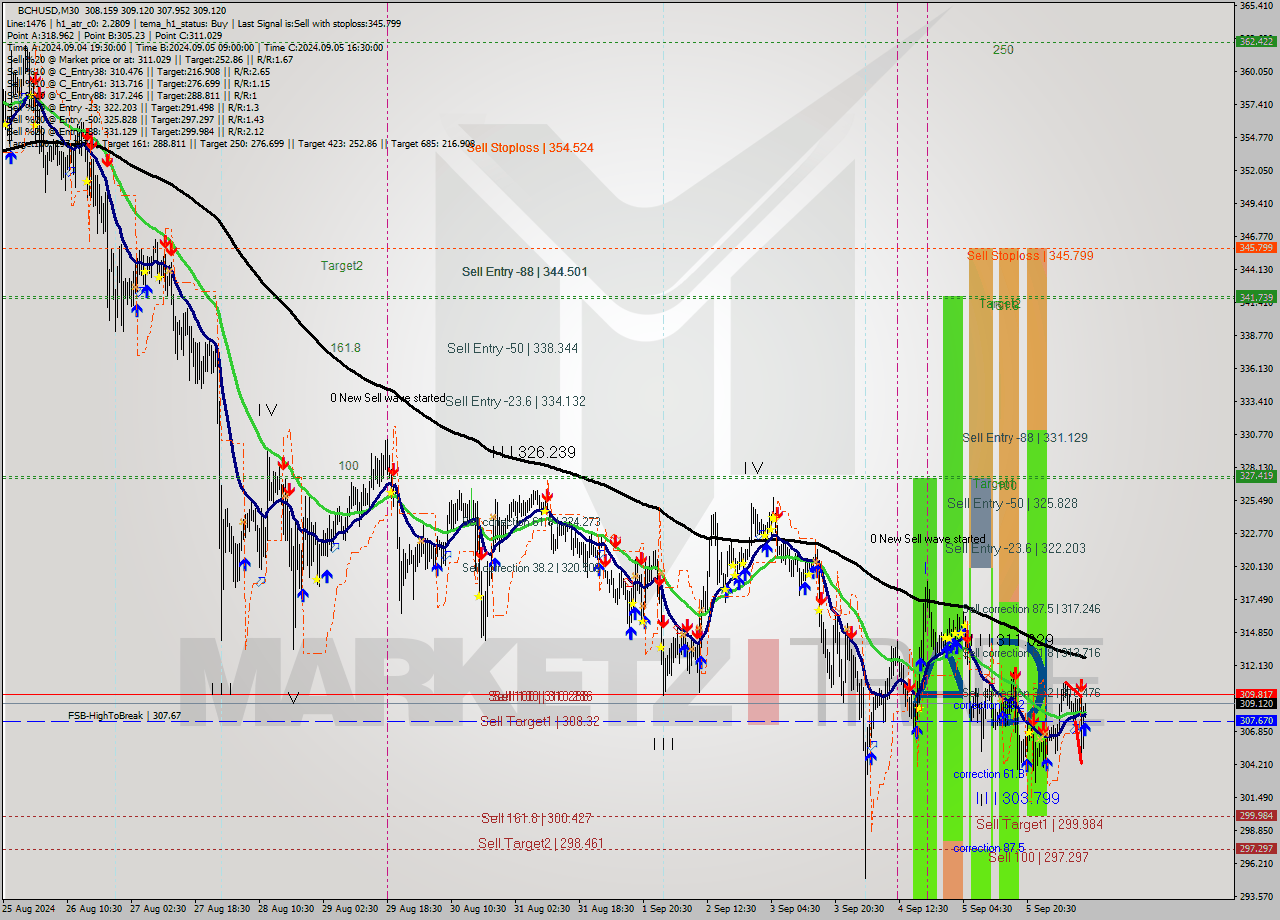
Task: Click the 'I I I 326.239' wave label
Action: [533, 453]
